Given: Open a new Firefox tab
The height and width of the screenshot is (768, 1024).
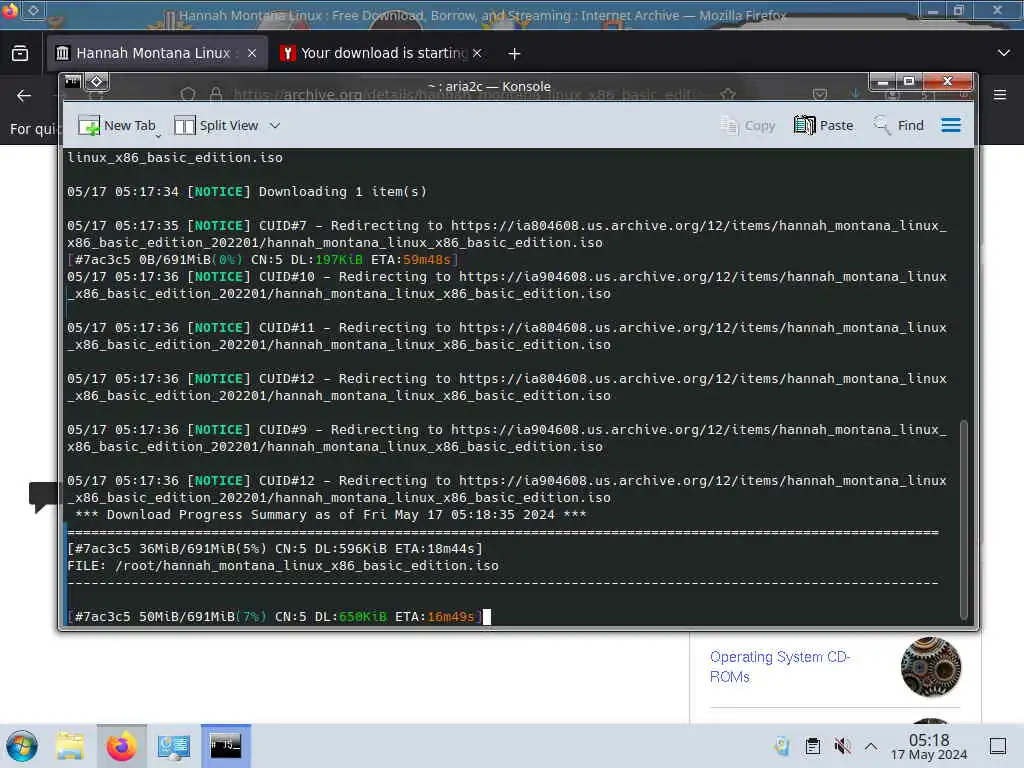Looking at the screenshot, I should tap(514, 54).
